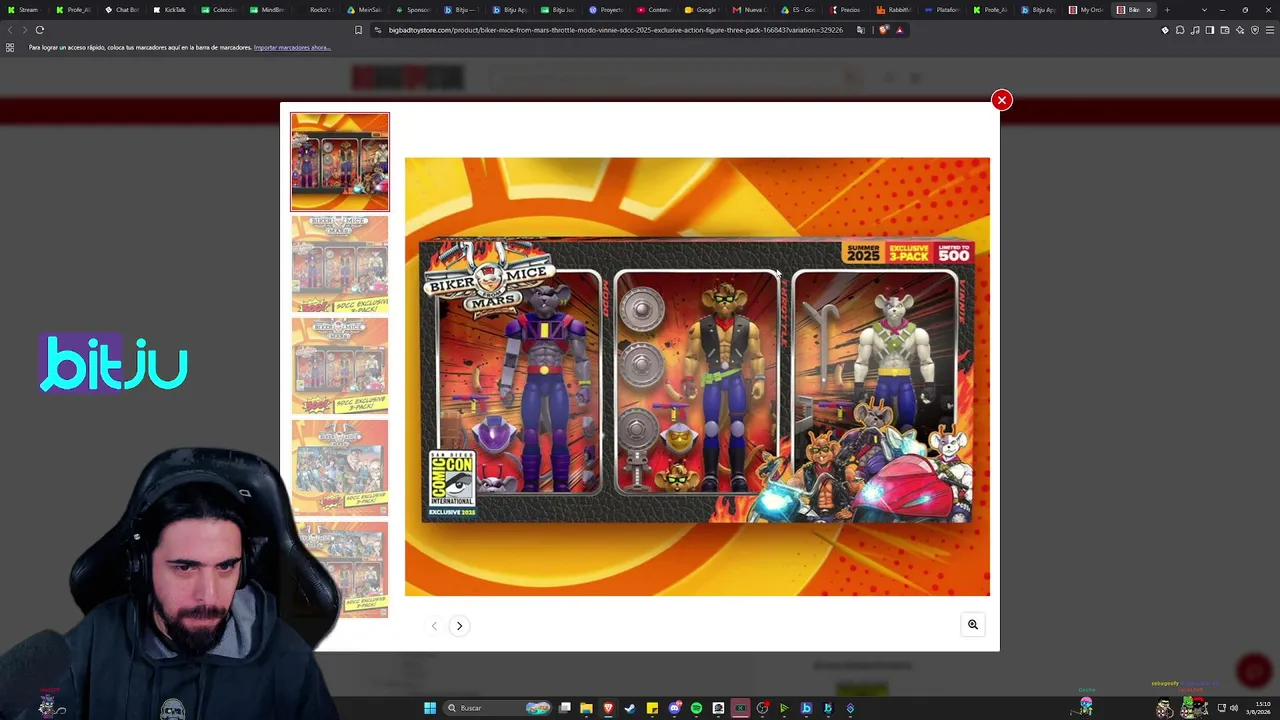This screenshot has height=720, width=1280.
Task: Open Brave Rewards triangle icon
Action: [899, 30]
